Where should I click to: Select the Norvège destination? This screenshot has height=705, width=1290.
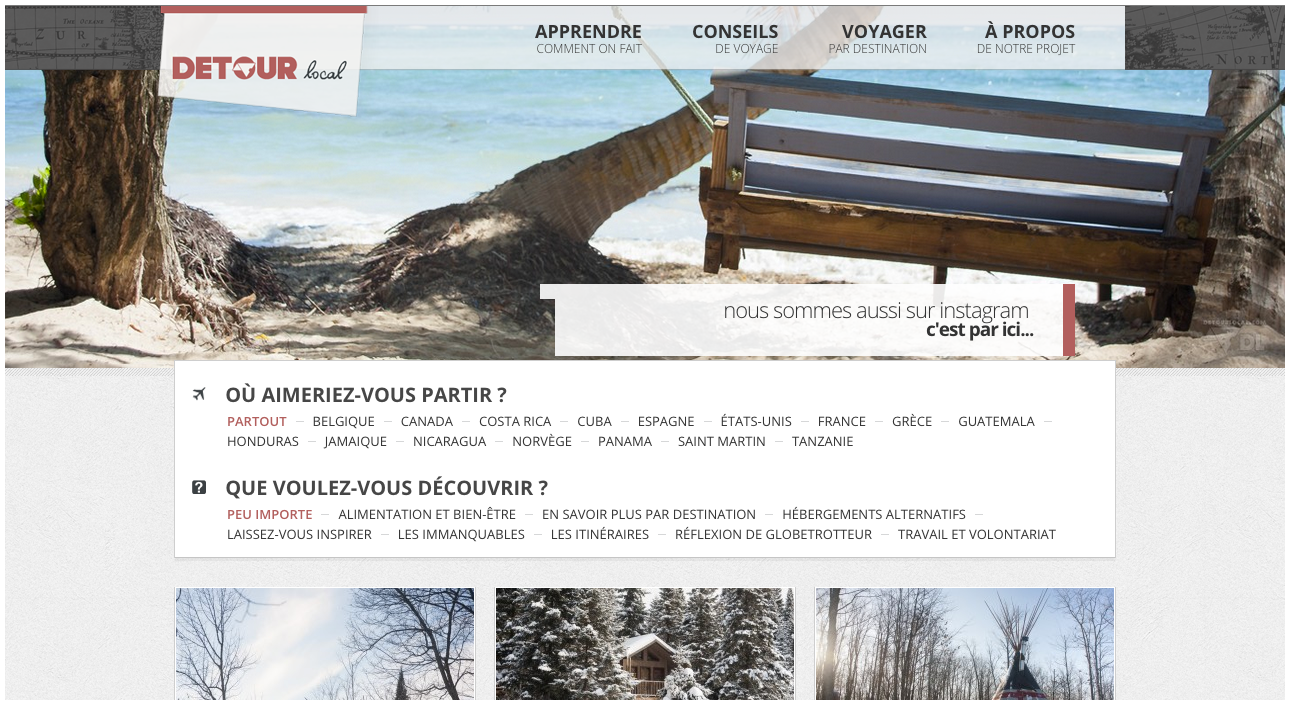[x=542, y=442]
